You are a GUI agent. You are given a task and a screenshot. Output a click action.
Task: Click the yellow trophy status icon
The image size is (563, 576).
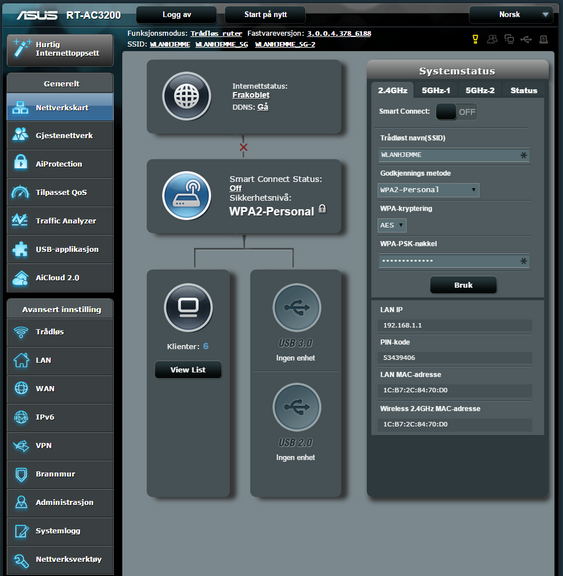475,39
